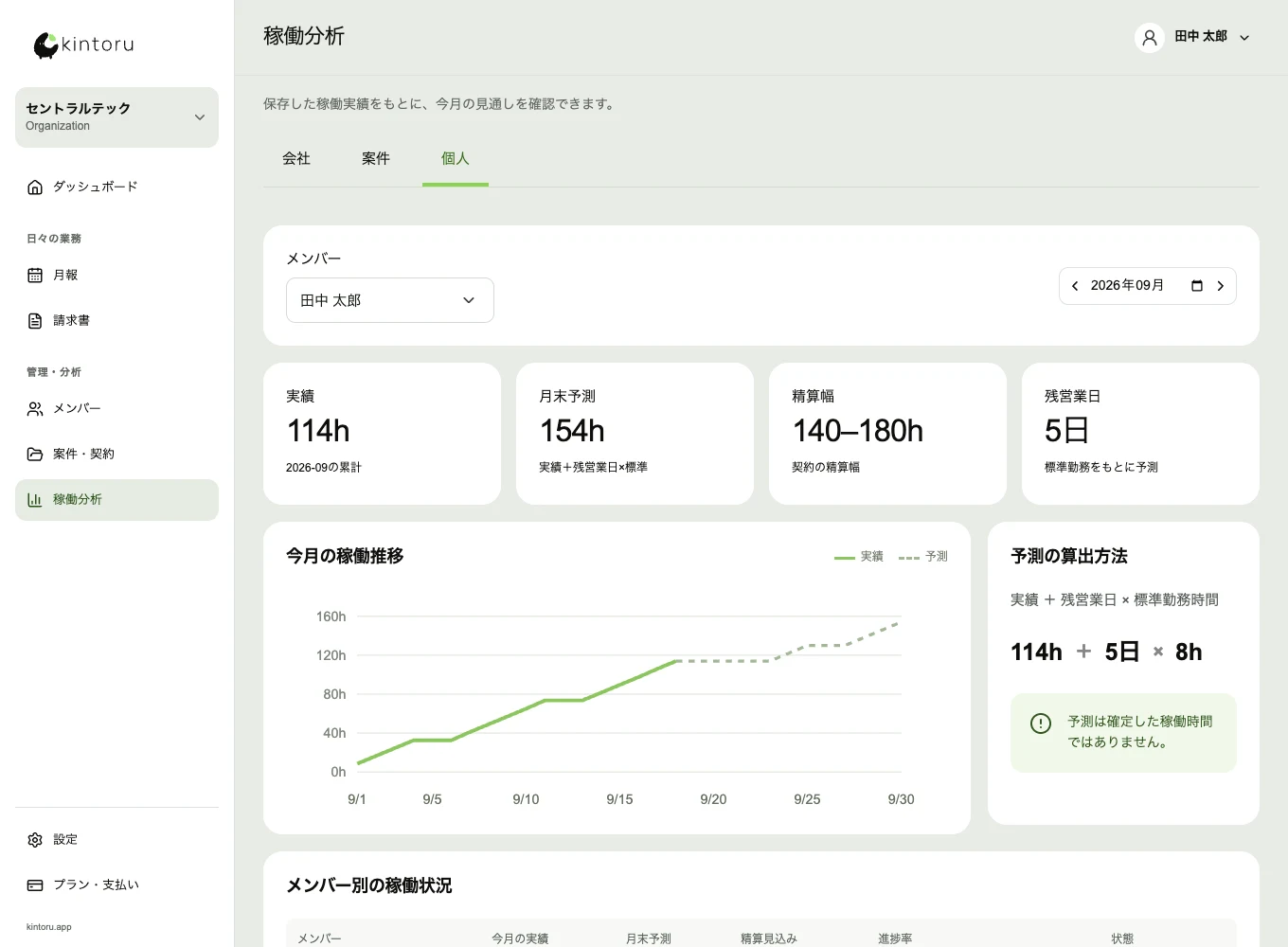Viewport: 1288px width, 947px height.
Task: Click the 稼働分析 bar chart icon
Action: pos(35,500)
